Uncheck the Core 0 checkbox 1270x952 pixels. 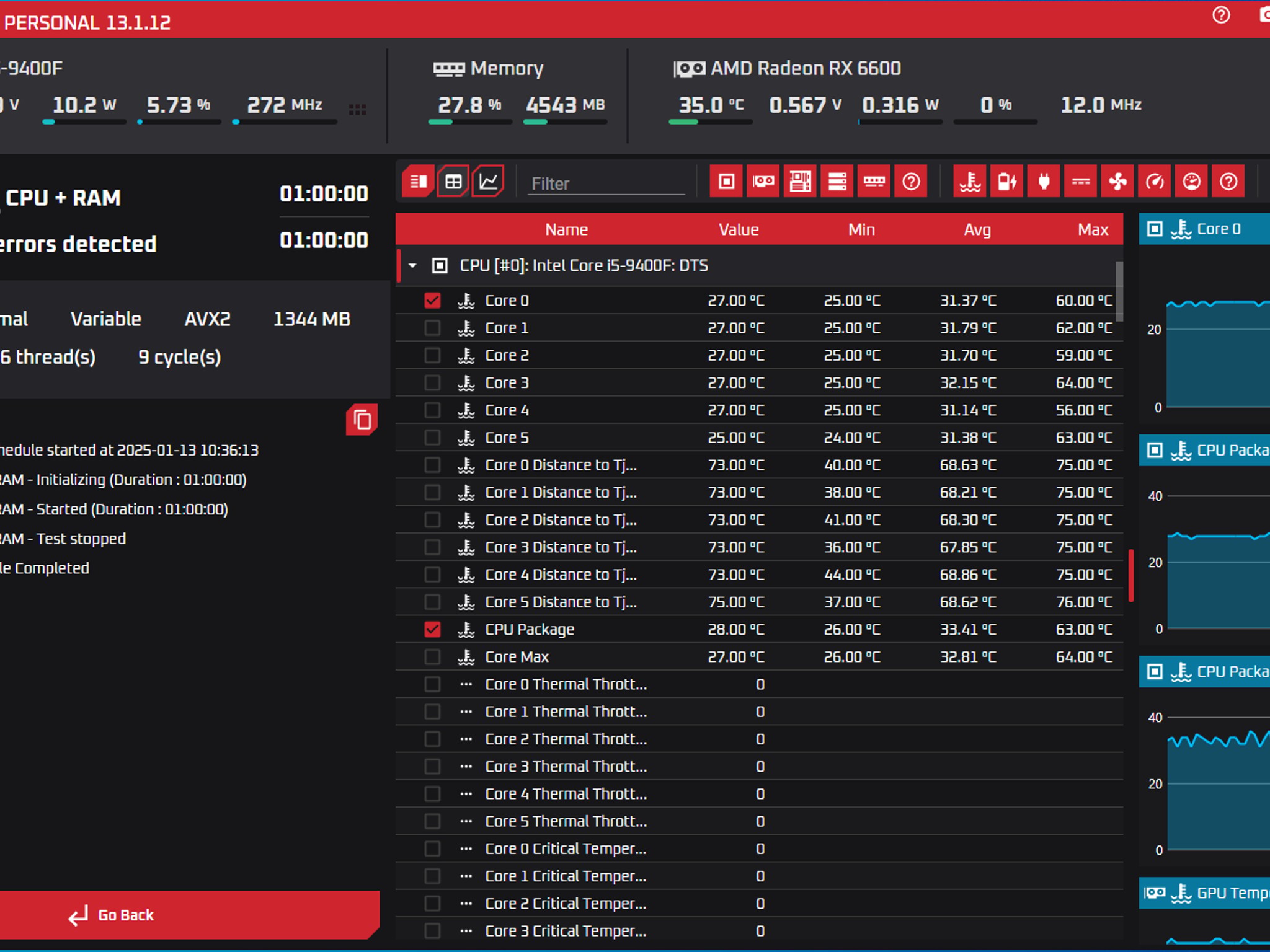pos(432,301)
